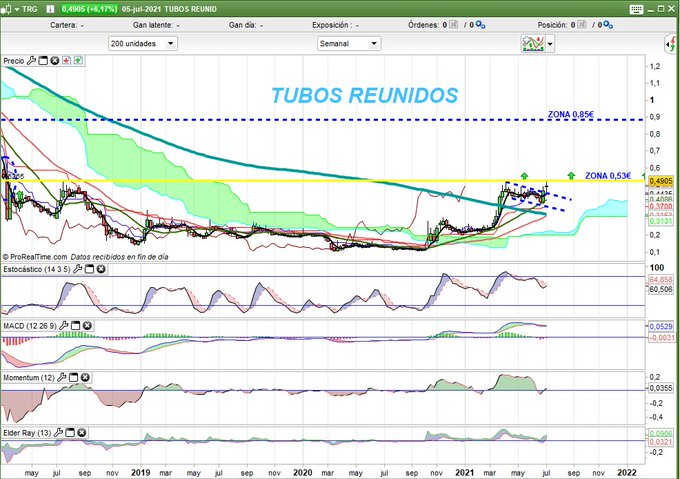Open the TRG ticker dropdown arrow
The image size is (680, 479).
[x=17, y=9]
